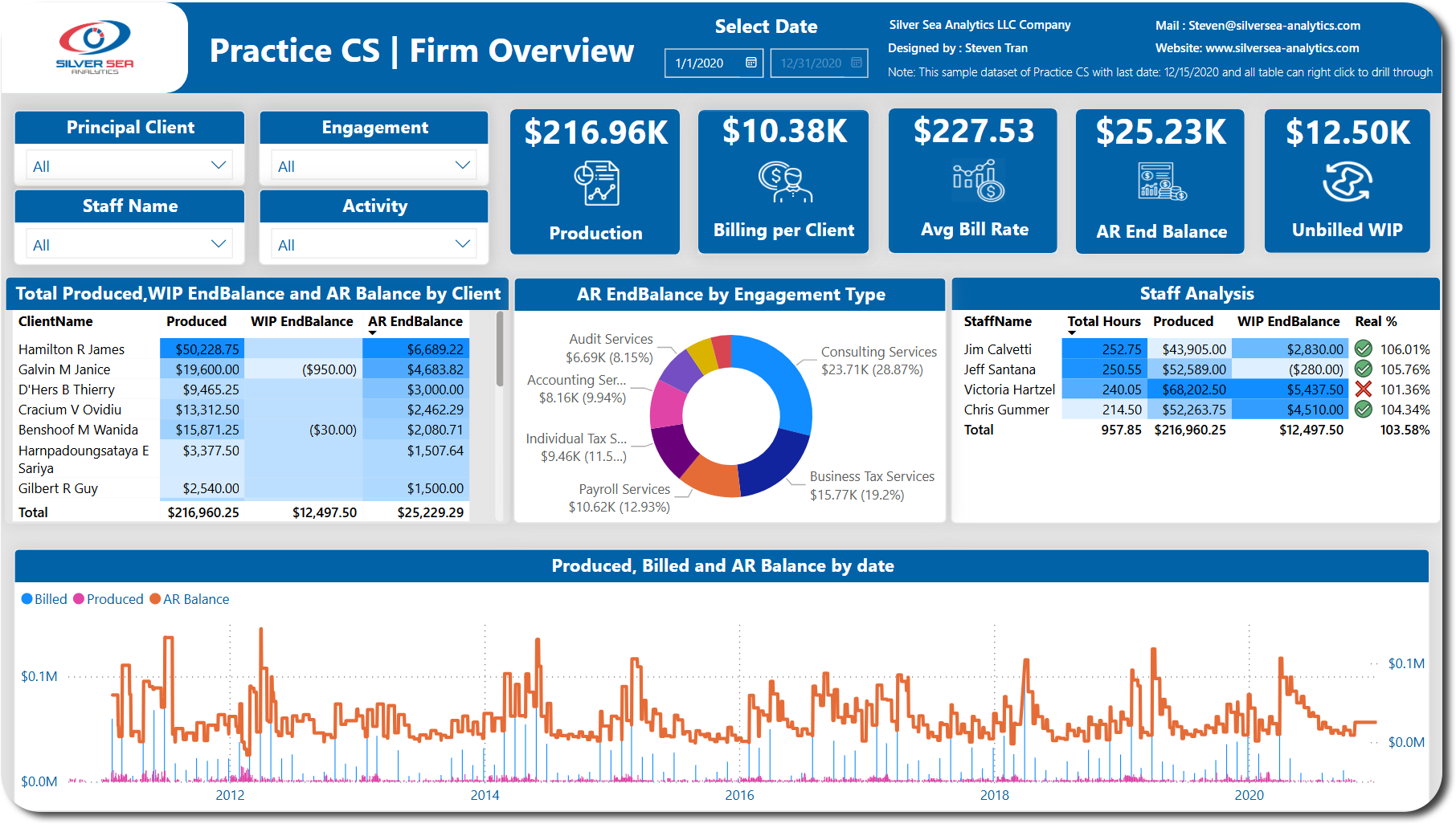This screenshot has width=1456, height=824.
Task: Click the Avg Bill Rate chart icon
Action: tap(978, 180)
